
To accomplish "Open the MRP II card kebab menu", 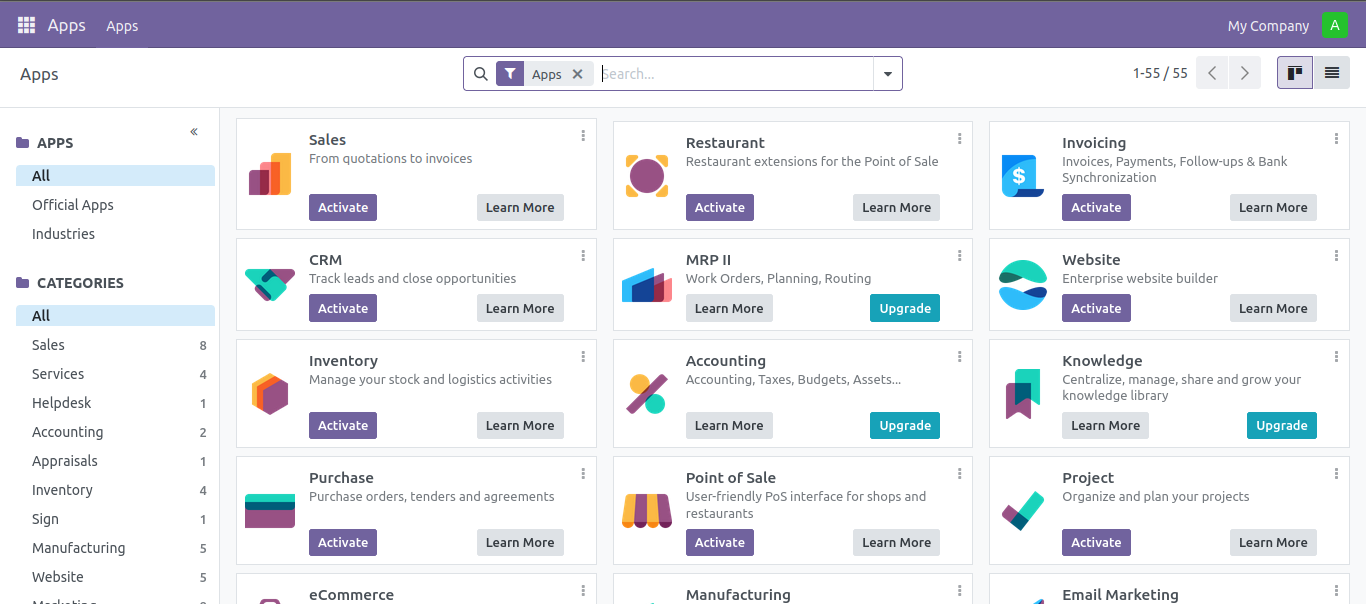I will (x=960, y=256).
